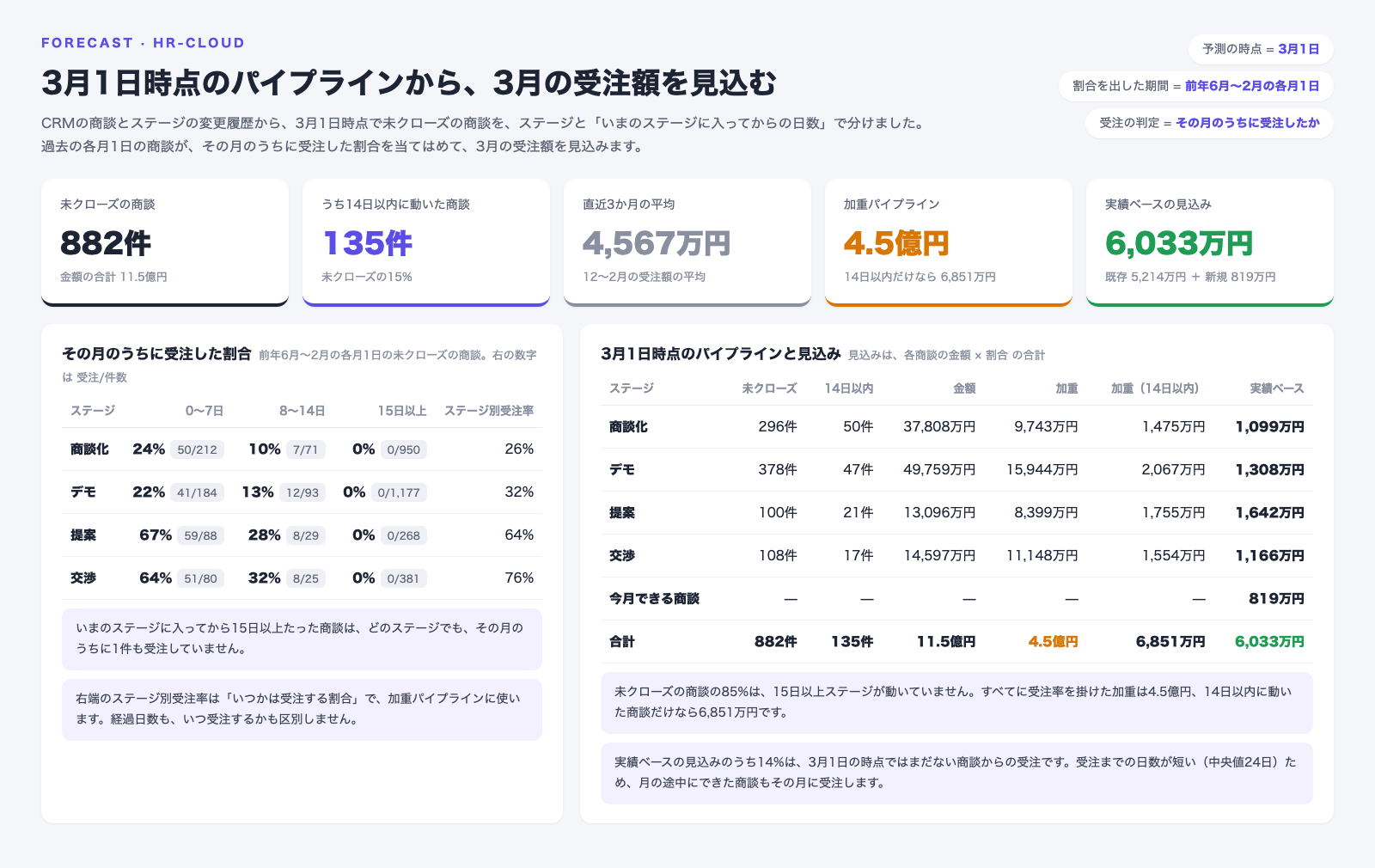Click the 0/950 count badge
1375x868 pixels.
pos(403,449)
